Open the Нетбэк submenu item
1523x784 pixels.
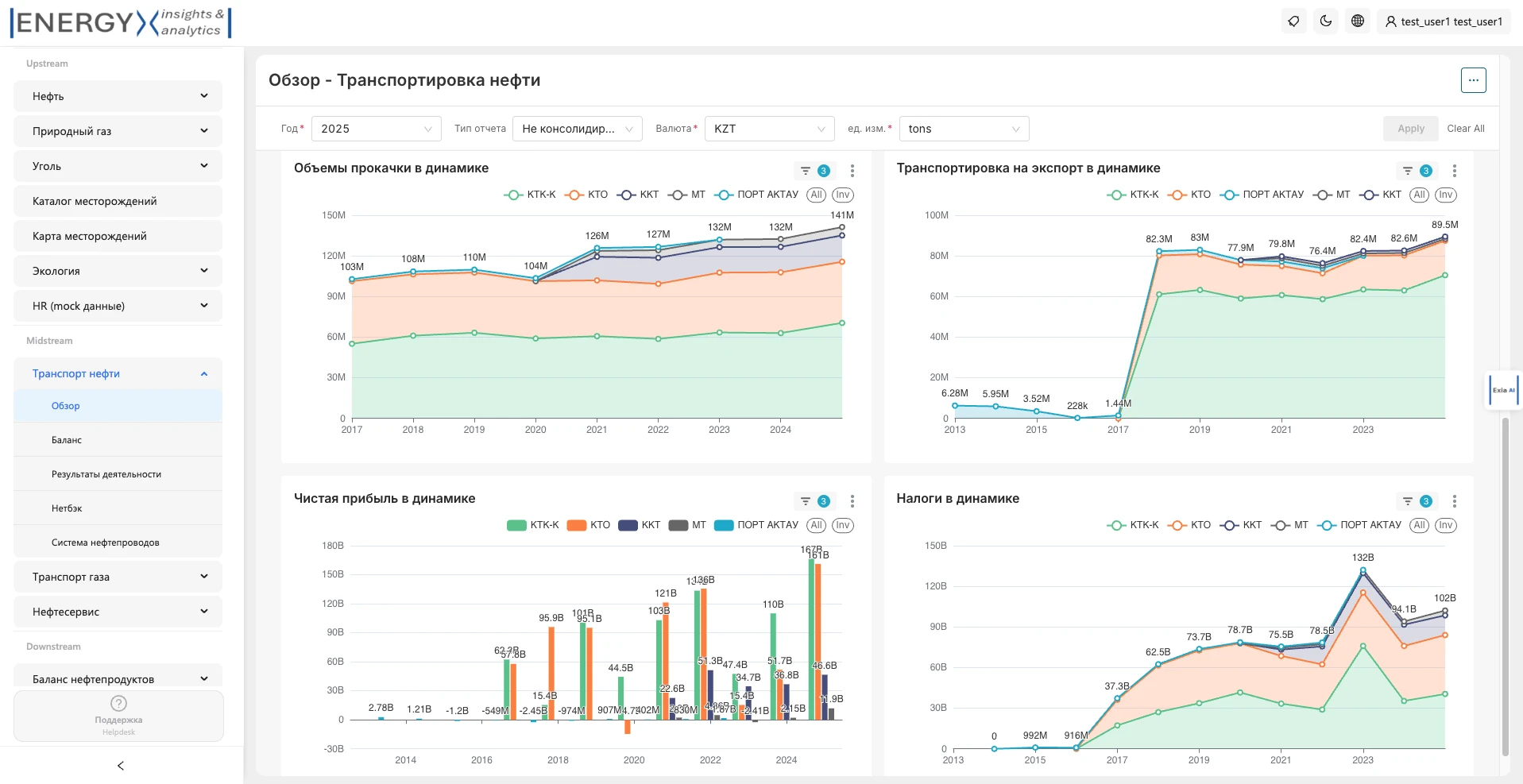118,508
